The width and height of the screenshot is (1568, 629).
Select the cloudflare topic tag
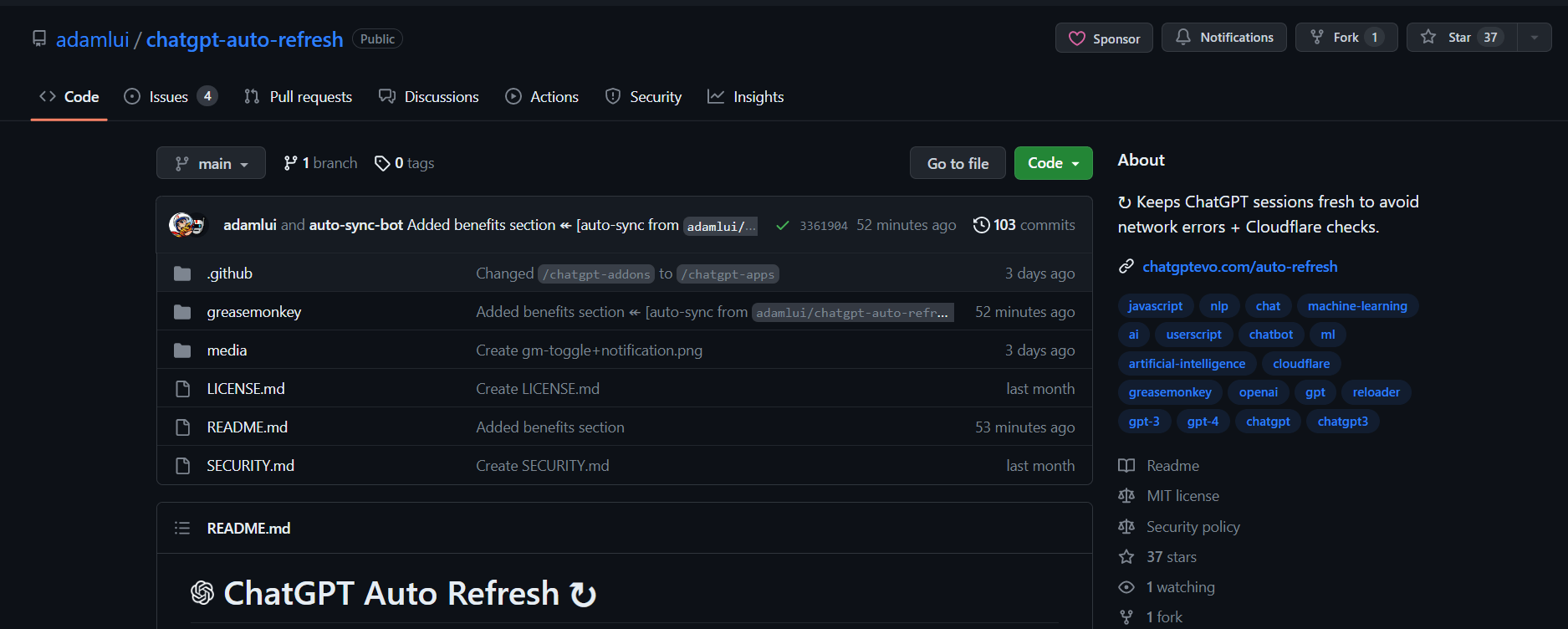[x=1301, y=364]
